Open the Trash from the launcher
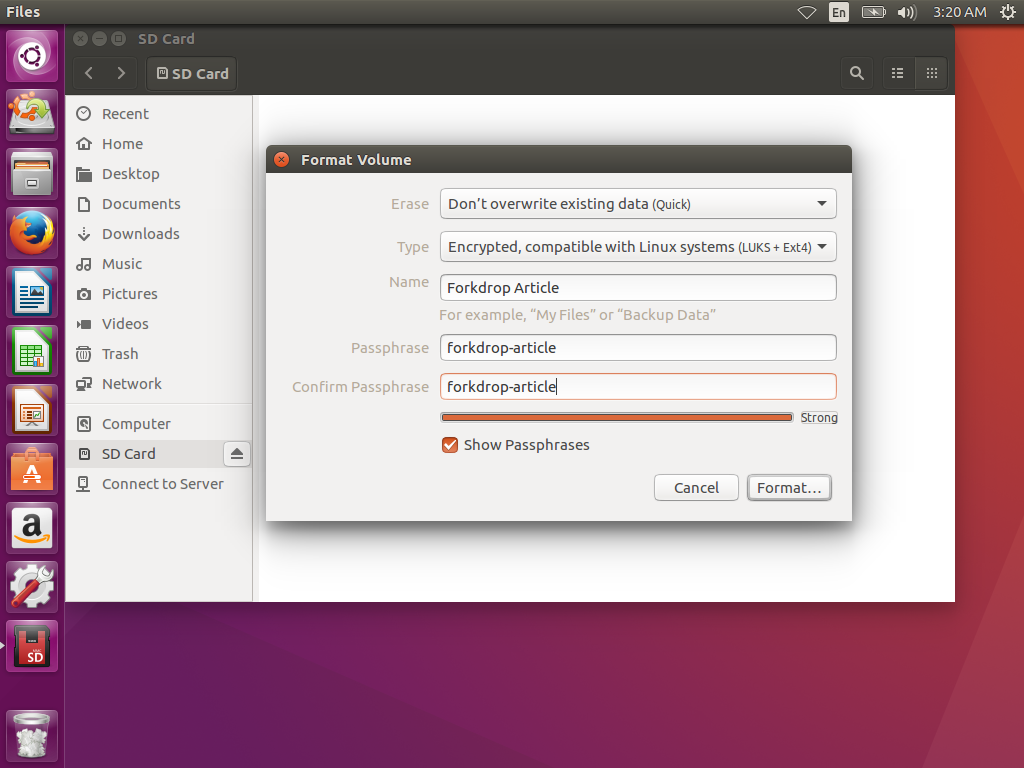This screenshot has height=768, width=1024. click(32, 736)
